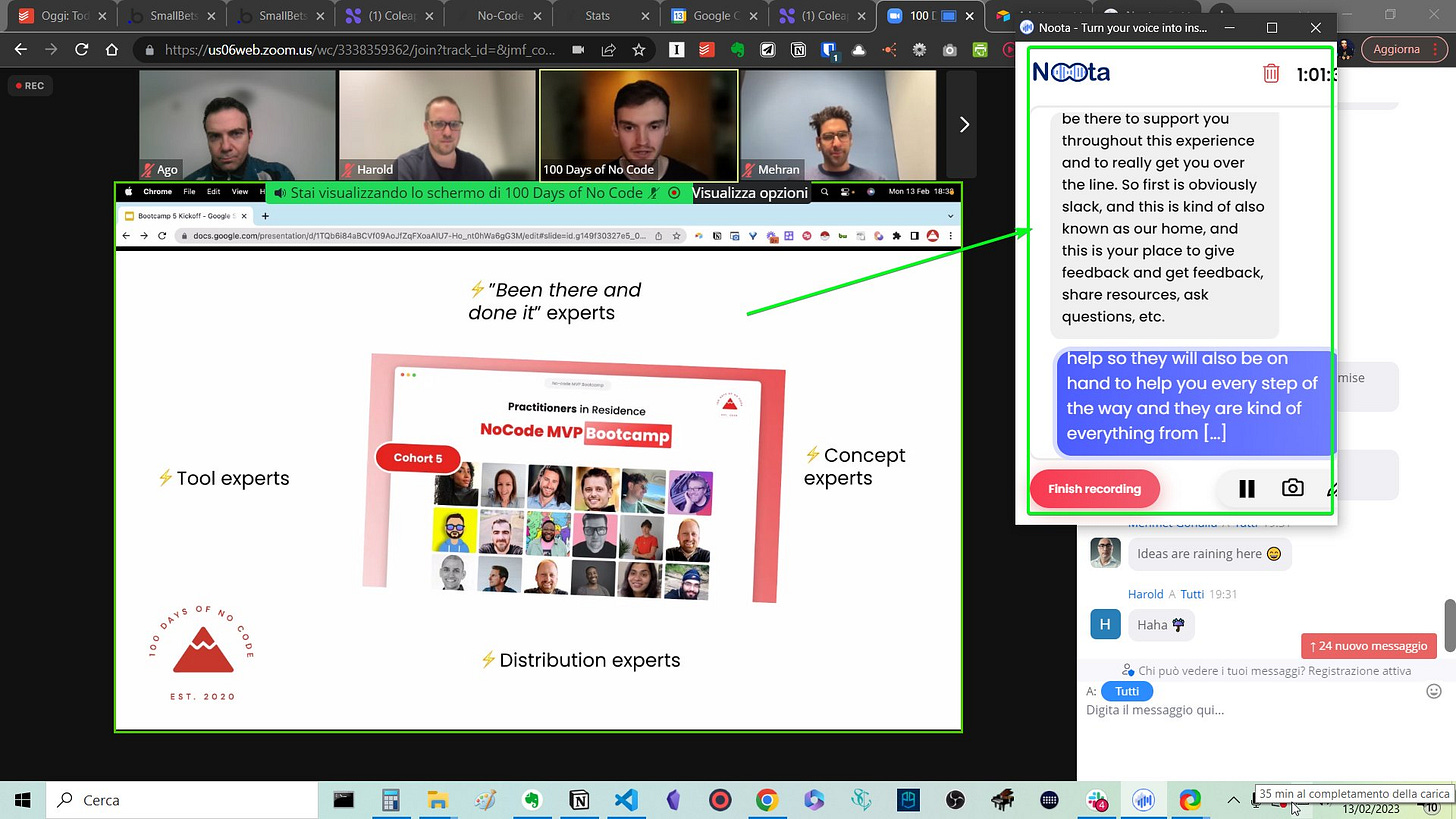The image size is (1456, 819).
Task: Open File Explorer from taskbar
Action: (x=437, y=800)
